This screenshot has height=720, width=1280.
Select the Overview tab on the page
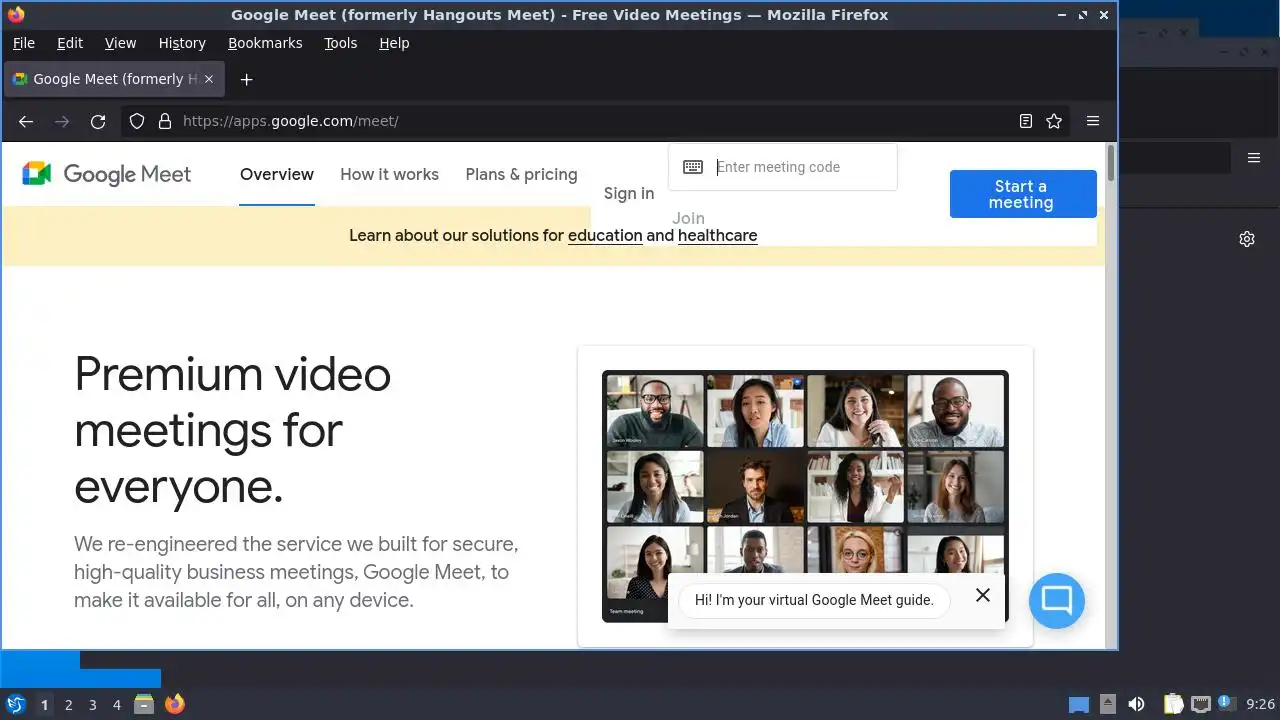[x=277, y=174]
